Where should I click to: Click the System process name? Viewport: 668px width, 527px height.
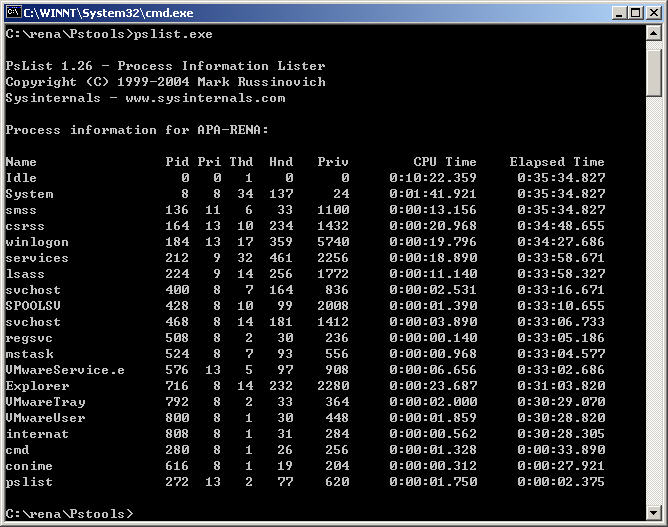(x=29, y=194)
